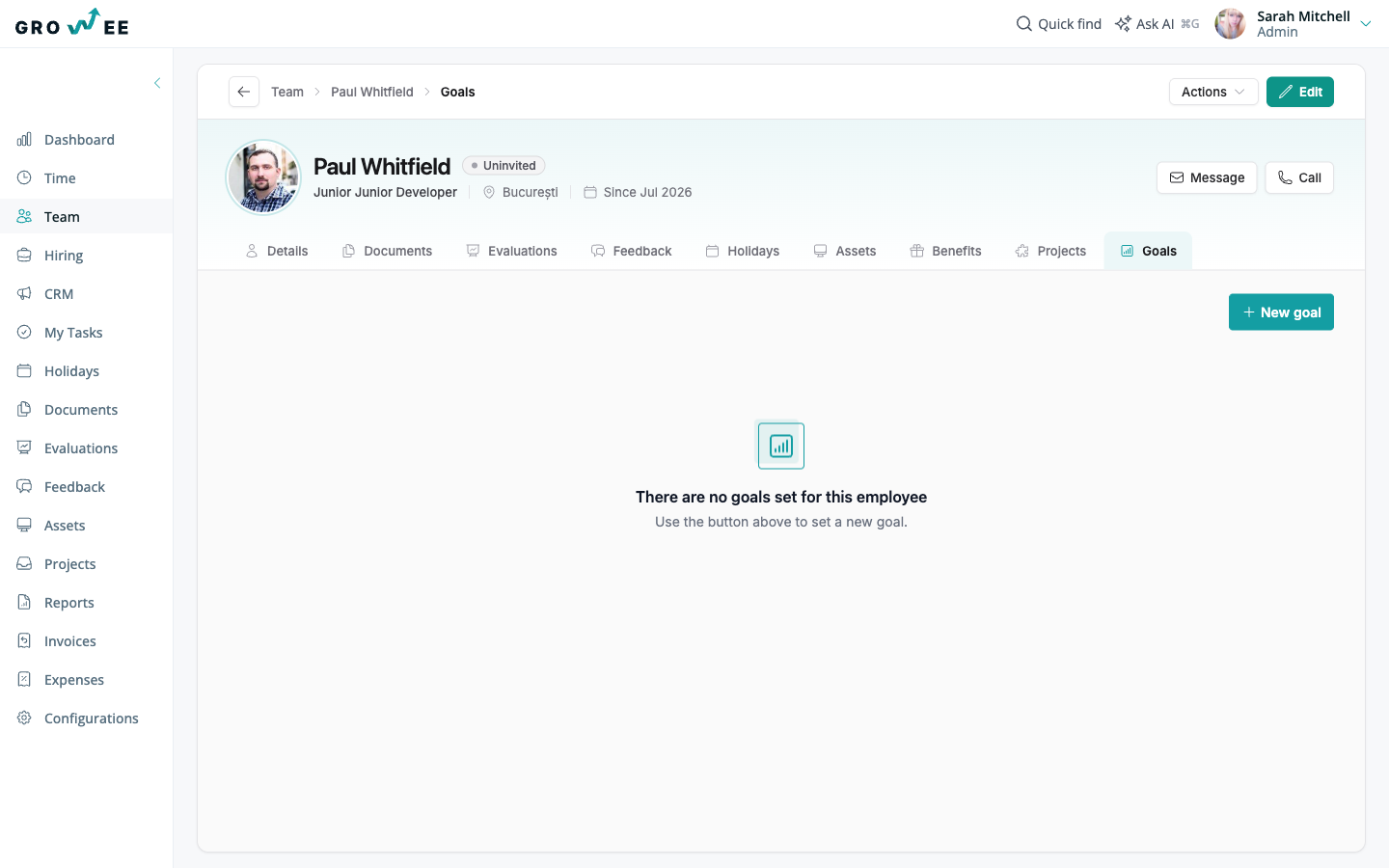Click the 'Since Jul 2026' date text
Viewport: 1389px width, 868px height.
pos(648,192)
